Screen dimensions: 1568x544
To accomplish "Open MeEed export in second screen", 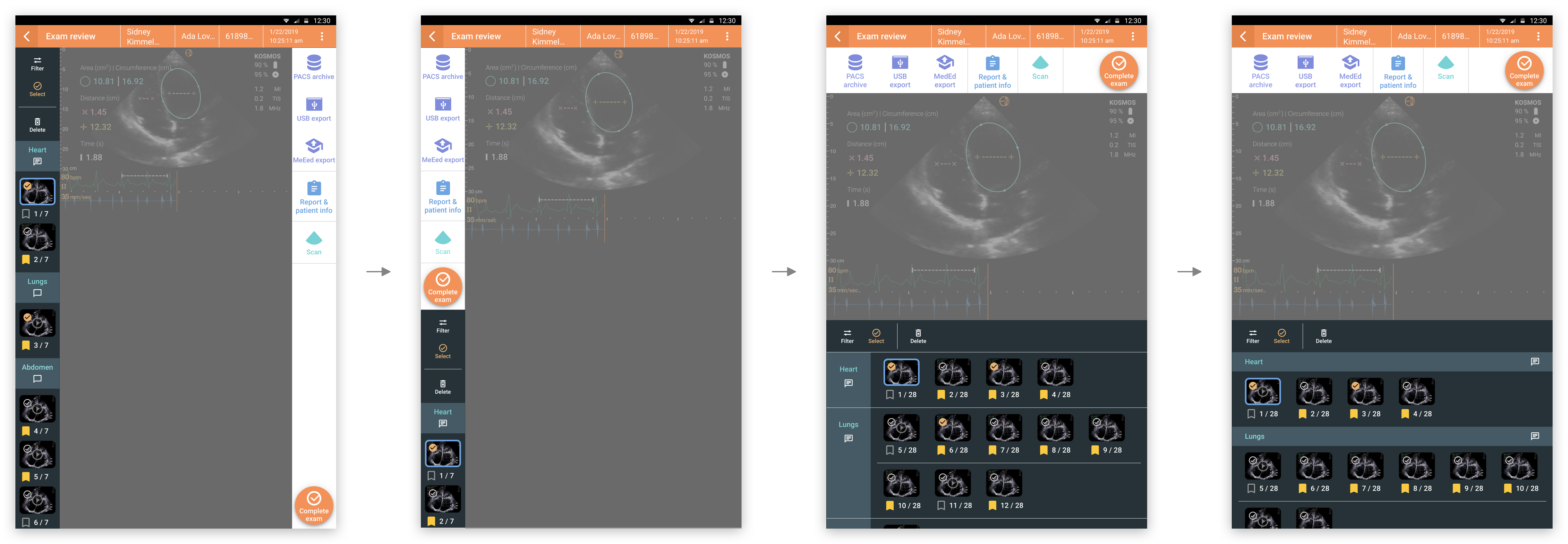I will pyautogui.click(x=442, y=151).
